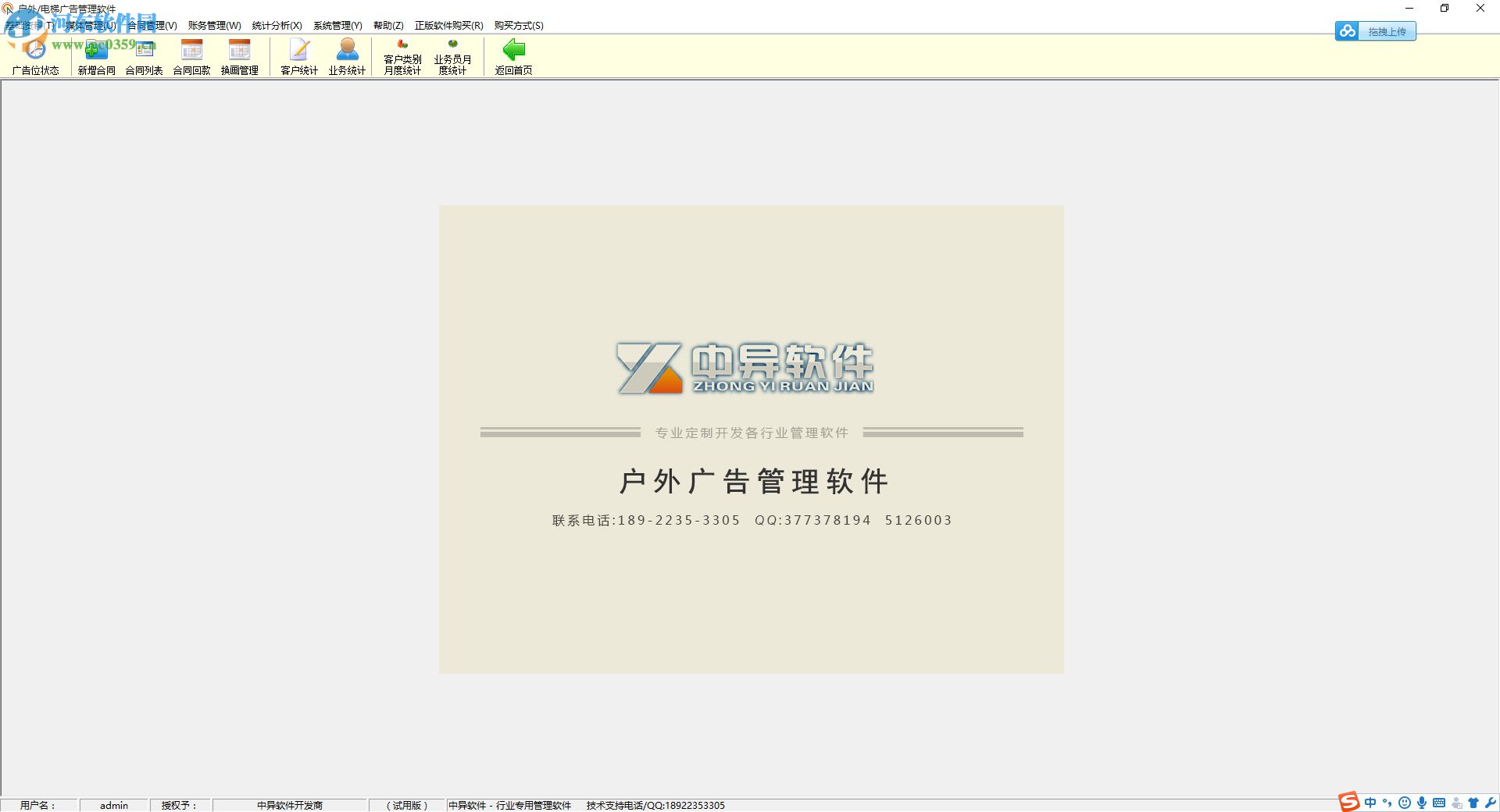Image resolution: width=1500 pixels, height=812 pixels.
Task: Click the 新增合同 (new contract) icon
Action: pos(95,55)
